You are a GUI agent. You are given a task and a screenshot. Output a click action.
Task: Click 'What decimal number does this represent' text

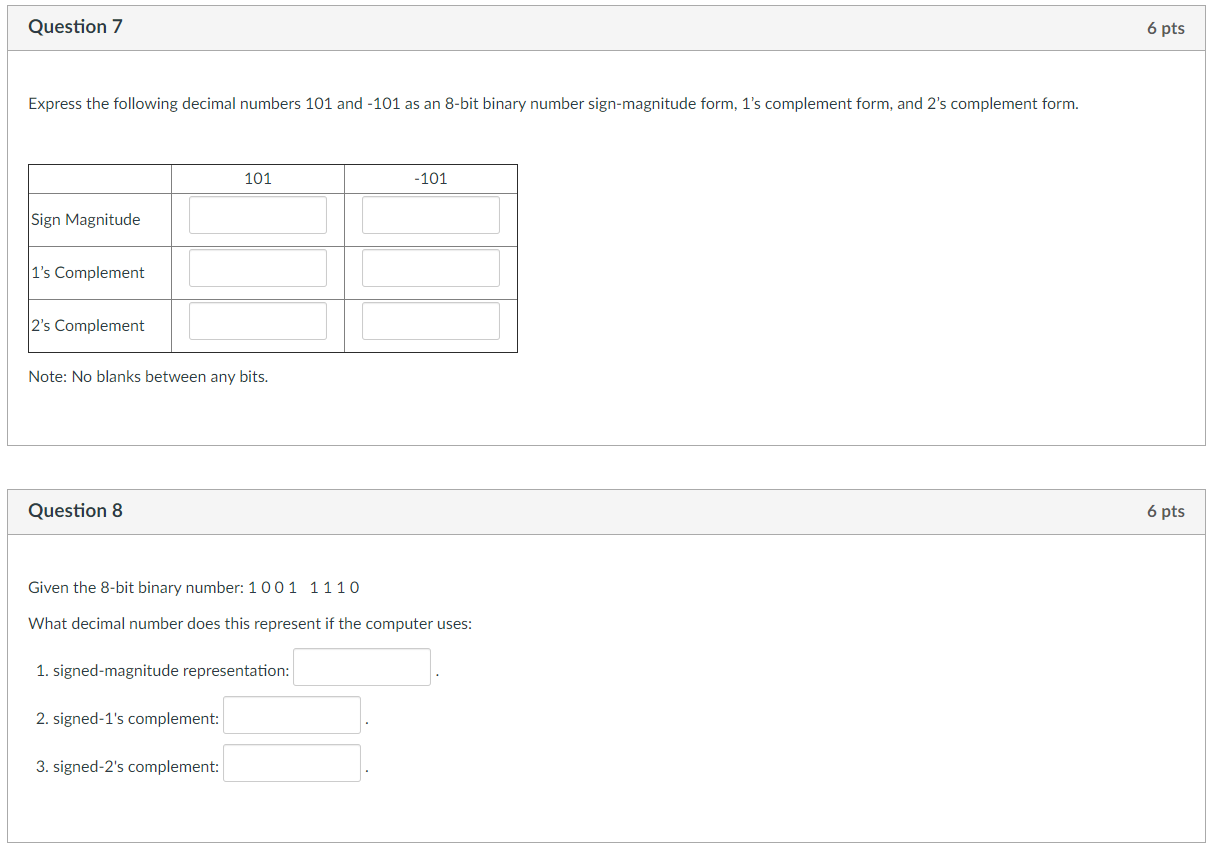coord(250,624)
